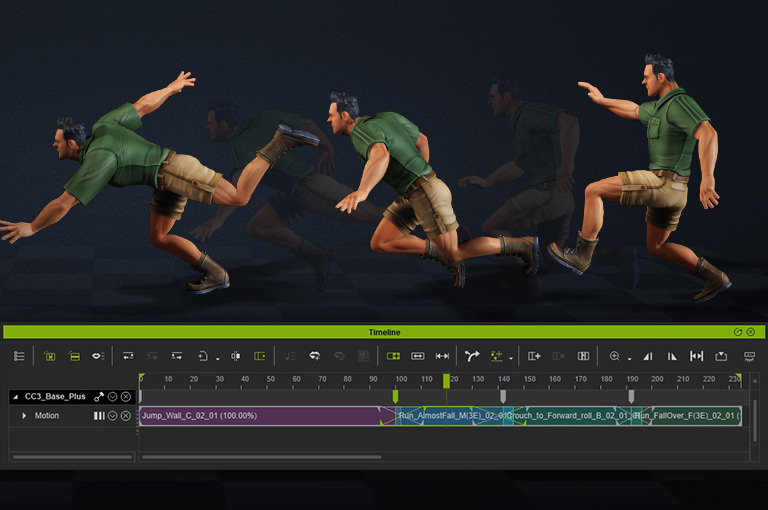768x510 pixels.
Task: Select the CC3_Base_Plus track name
Action: point(56,397)
